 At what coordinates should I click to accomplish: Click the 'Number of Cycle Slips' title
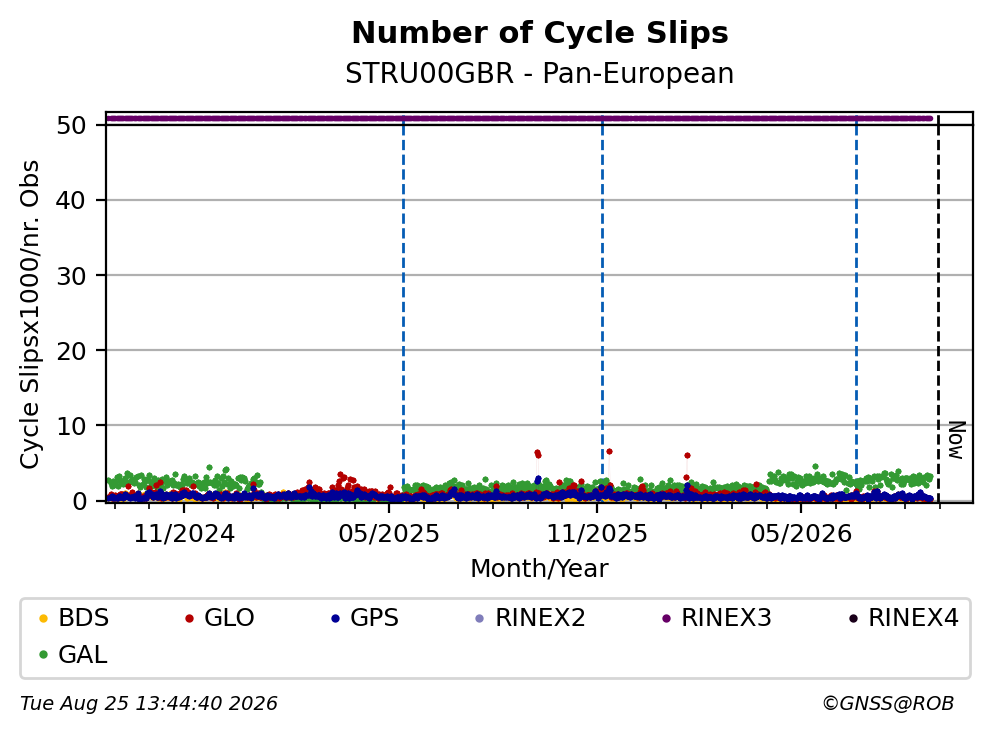540,33
